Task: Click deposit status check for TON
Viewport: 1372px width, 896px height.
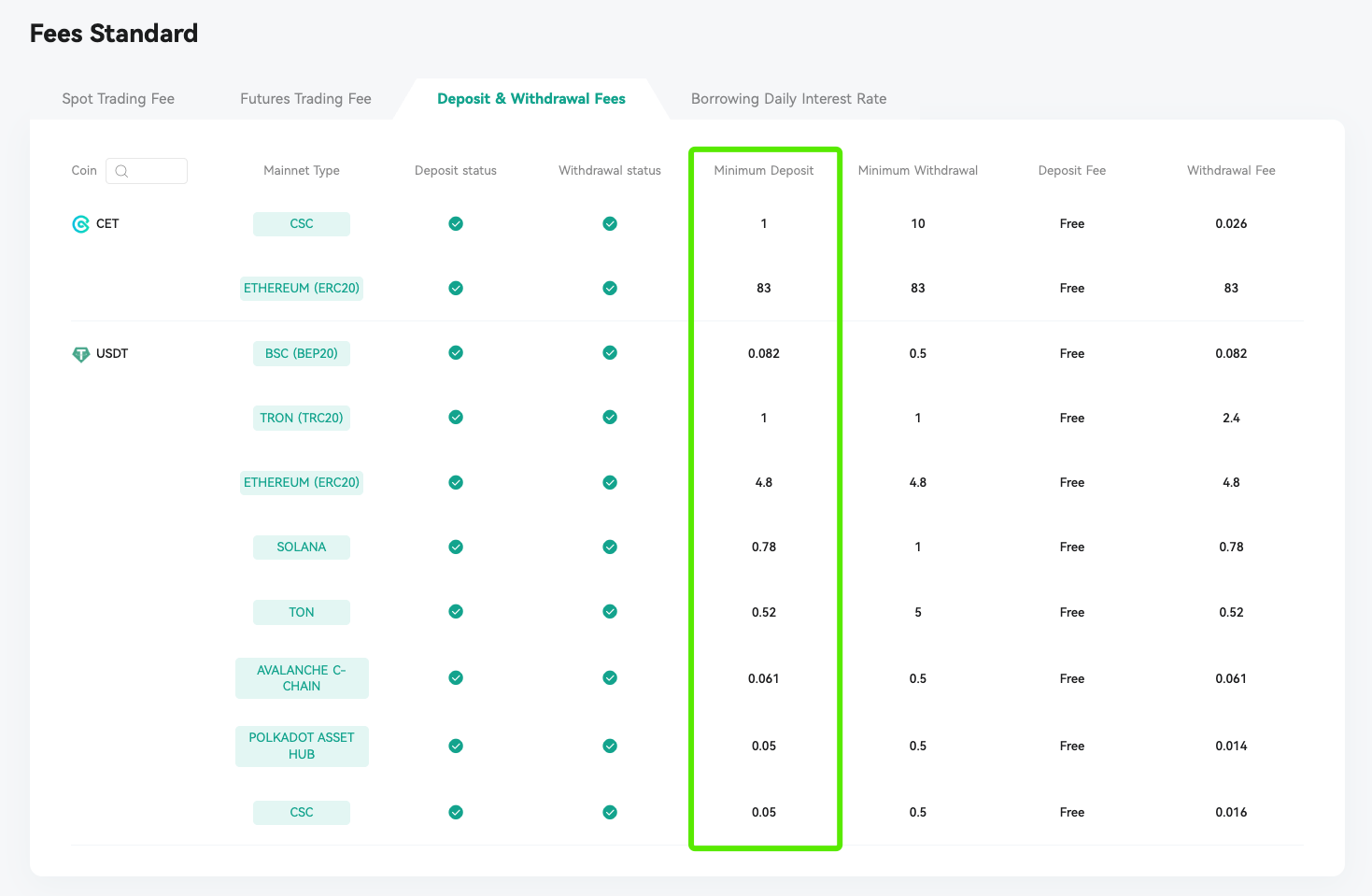Action: tap(456, 611)
